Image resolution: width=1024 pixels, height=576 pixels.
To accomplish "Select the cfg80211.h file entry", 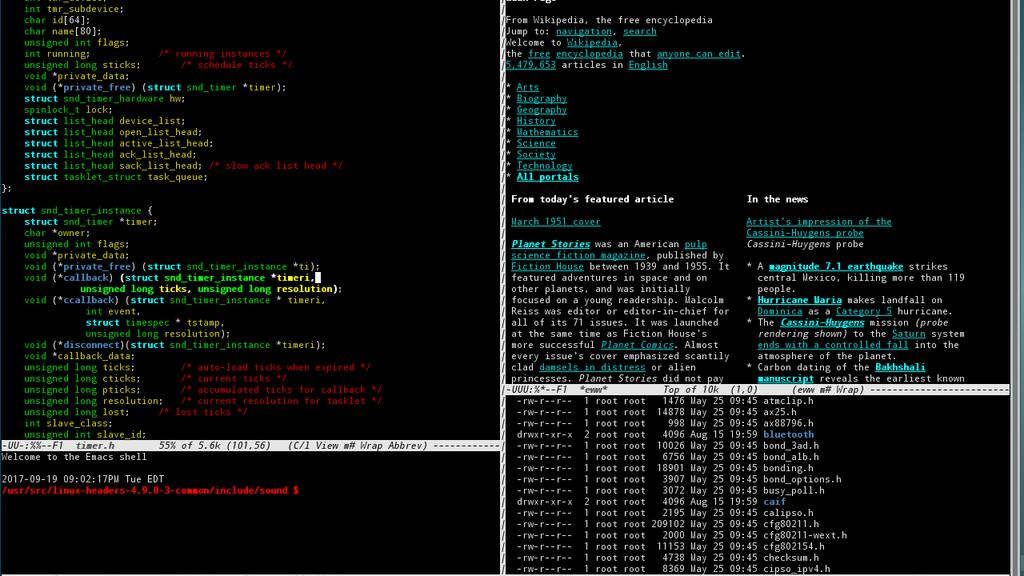I will 791,524.
